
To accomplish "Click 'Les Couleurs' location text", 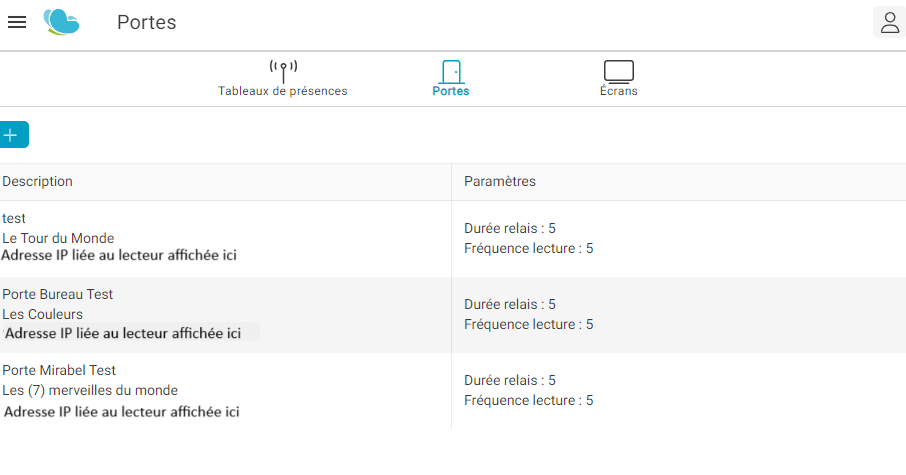I will click(x=42, y=314).
